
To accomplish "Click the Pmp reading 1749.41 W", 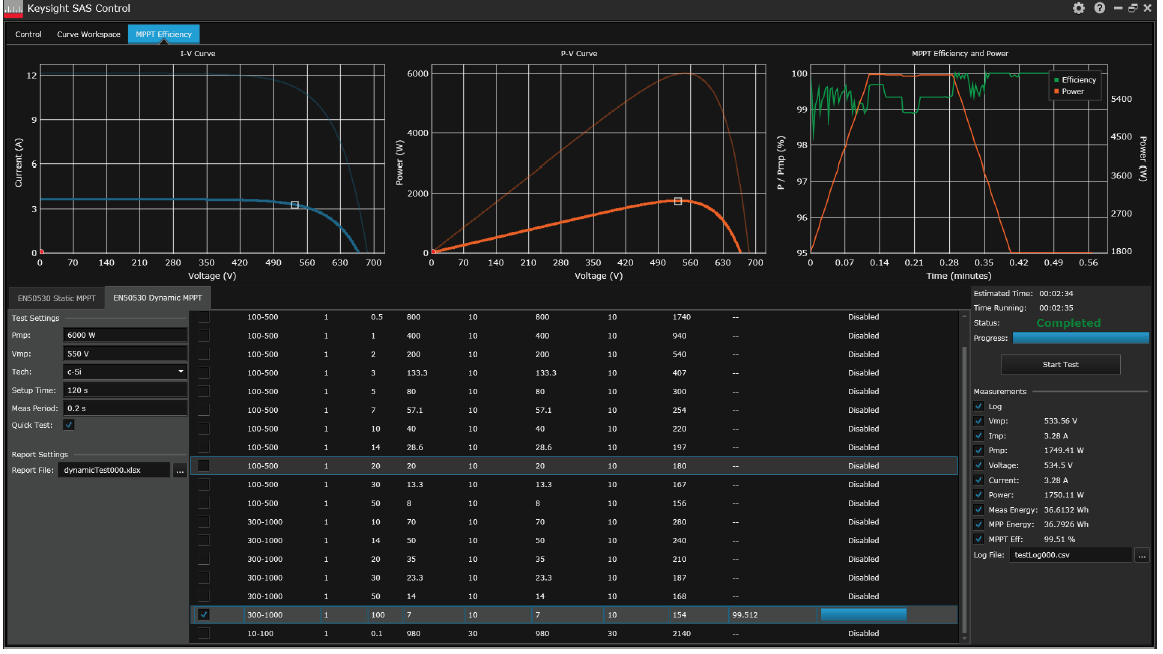I will (1064, 452).
